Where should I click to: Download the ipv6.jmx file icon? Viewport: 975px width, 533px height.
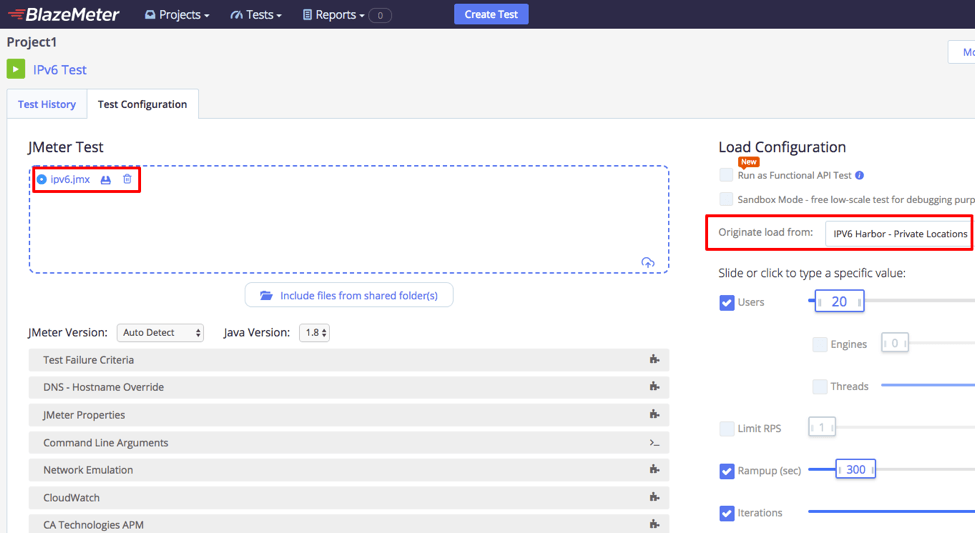point(106,180)
